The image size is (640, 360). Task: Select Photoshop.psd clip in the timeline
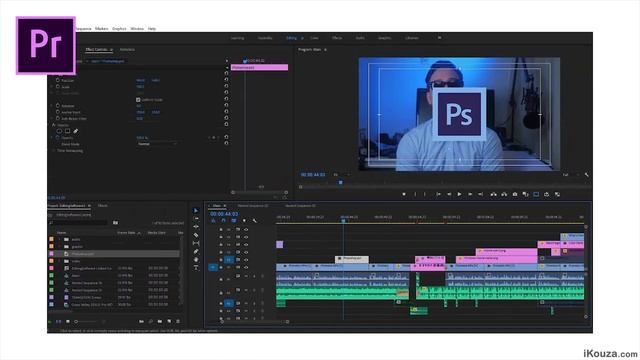coord(352,259)
